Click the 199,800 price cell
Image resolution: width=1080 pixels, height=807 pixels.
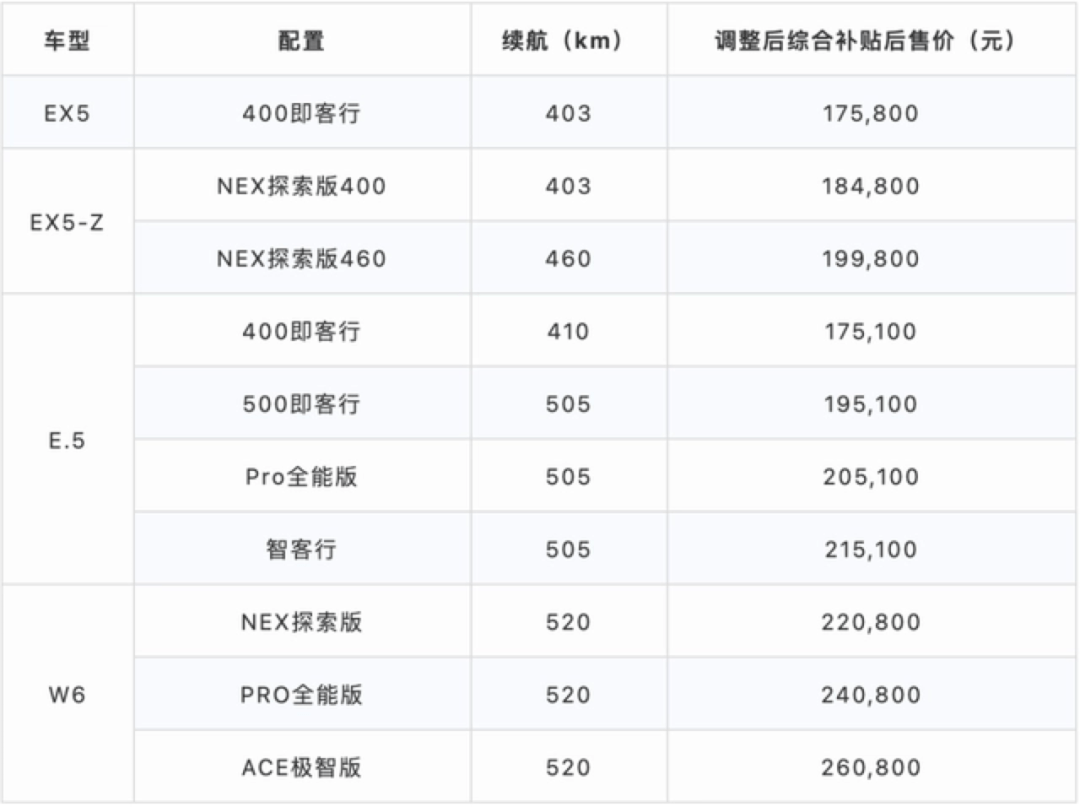(870, 259)
